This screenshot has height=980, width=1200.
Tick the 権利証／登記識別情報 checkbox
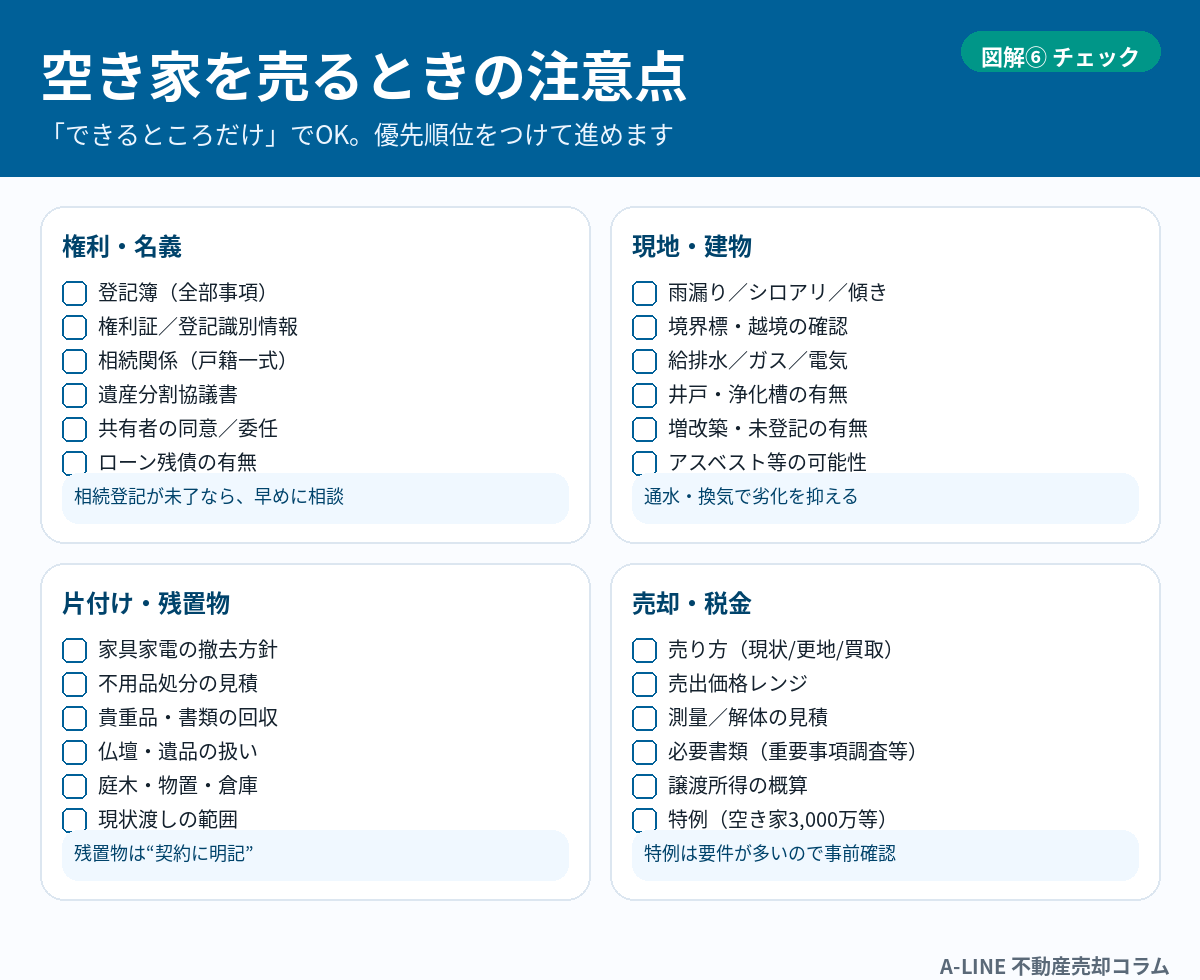coord(75,327)
